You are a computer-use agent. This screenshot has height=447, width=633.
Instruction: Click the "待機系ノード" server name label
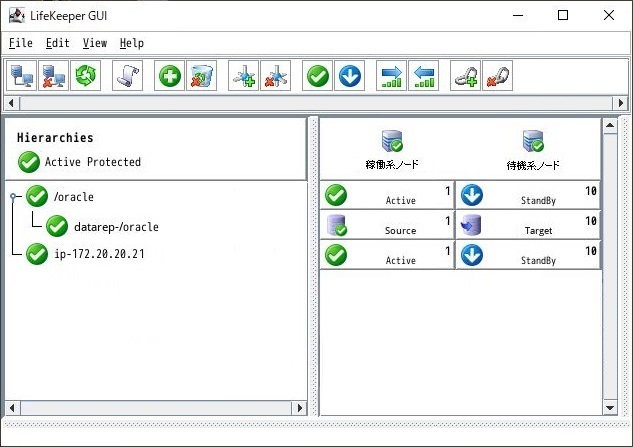[x=533, y=165]
